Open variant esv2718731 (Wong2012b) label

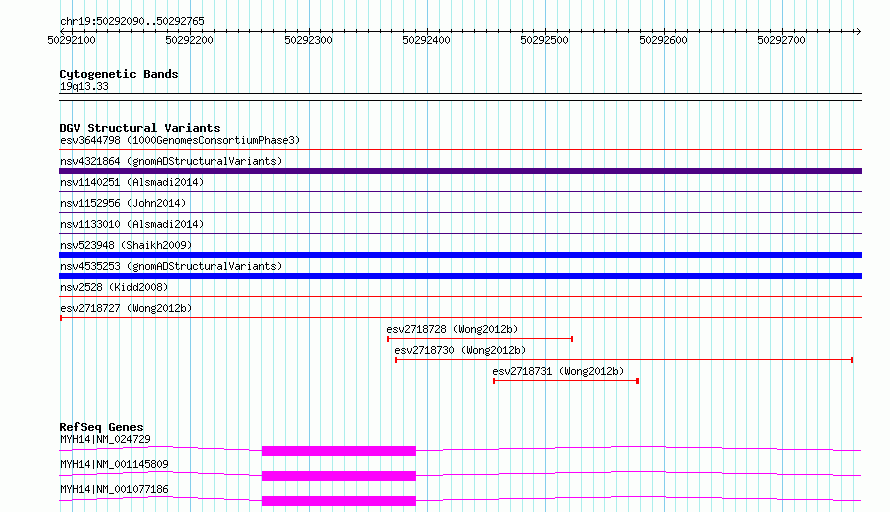pyautogui.click(x=558, y=371)
